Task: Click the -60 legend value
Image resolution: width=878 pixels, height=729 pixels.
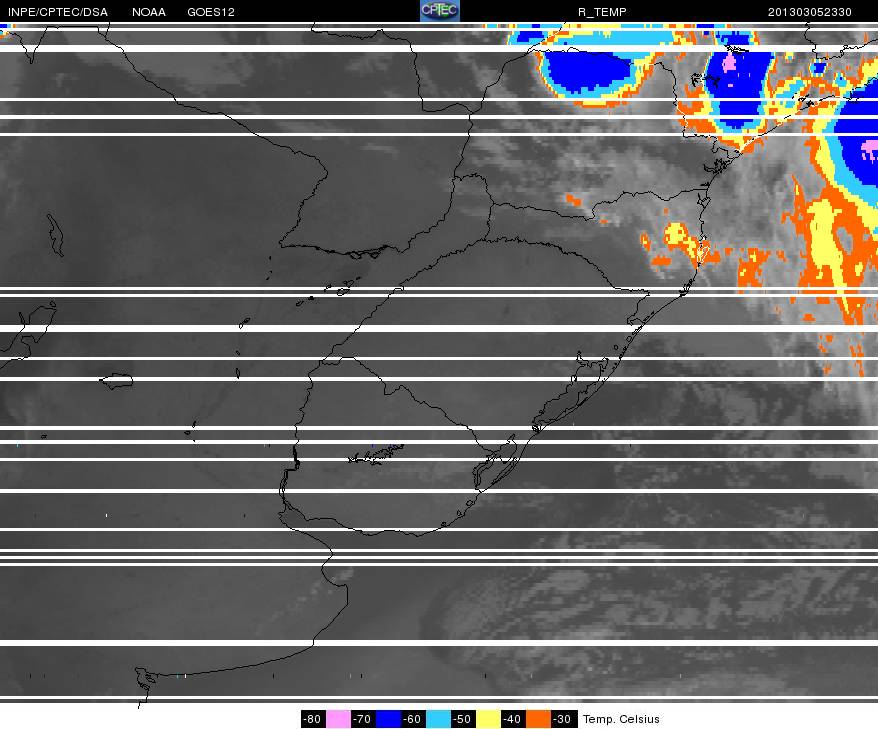Action: tap(413, 719)
